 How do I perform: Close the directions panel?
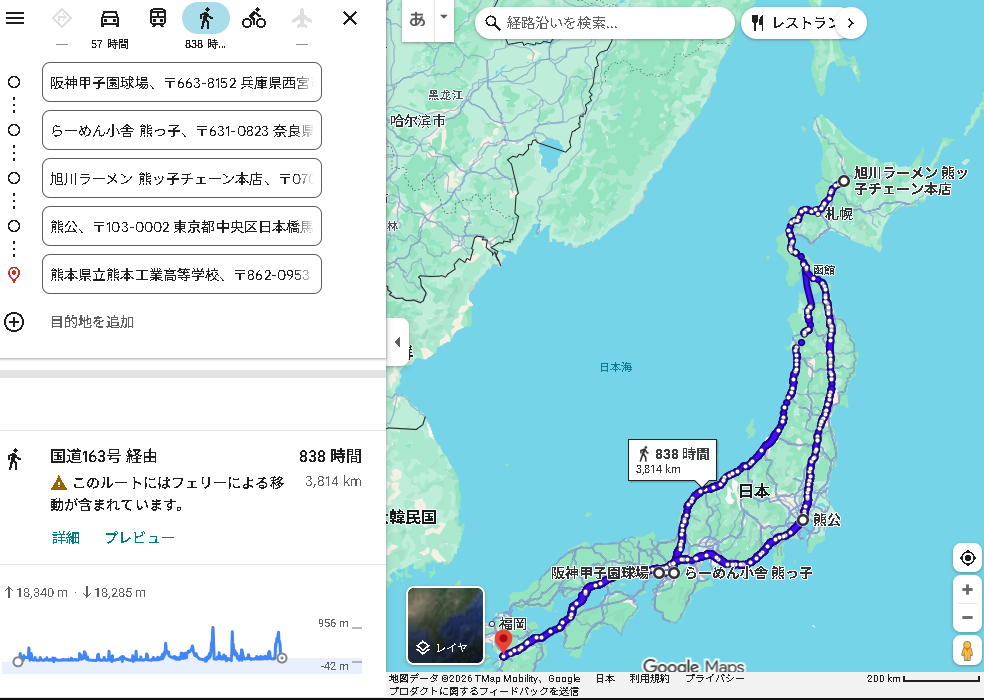349,18
